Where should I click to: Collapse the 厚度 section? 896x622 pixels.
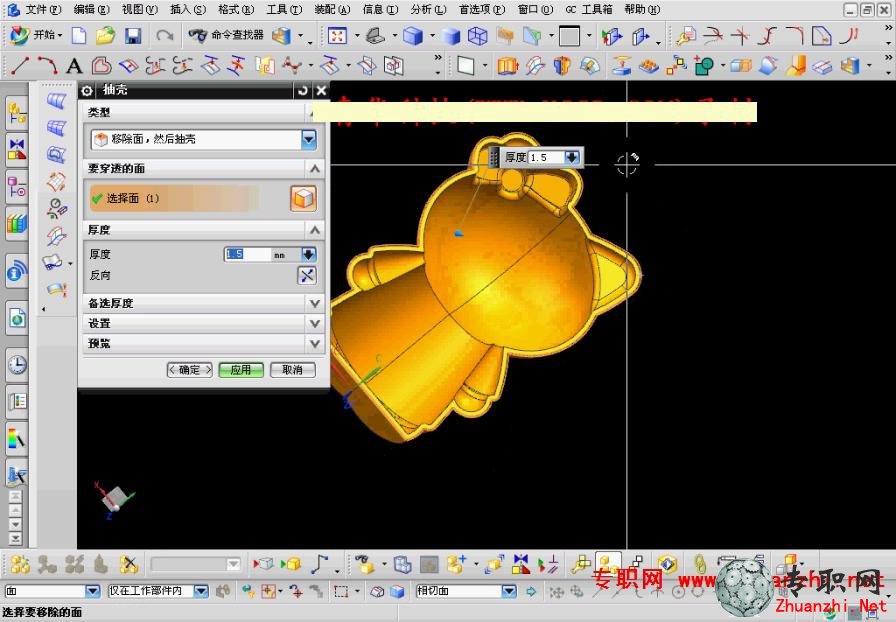tap(315, 230)
